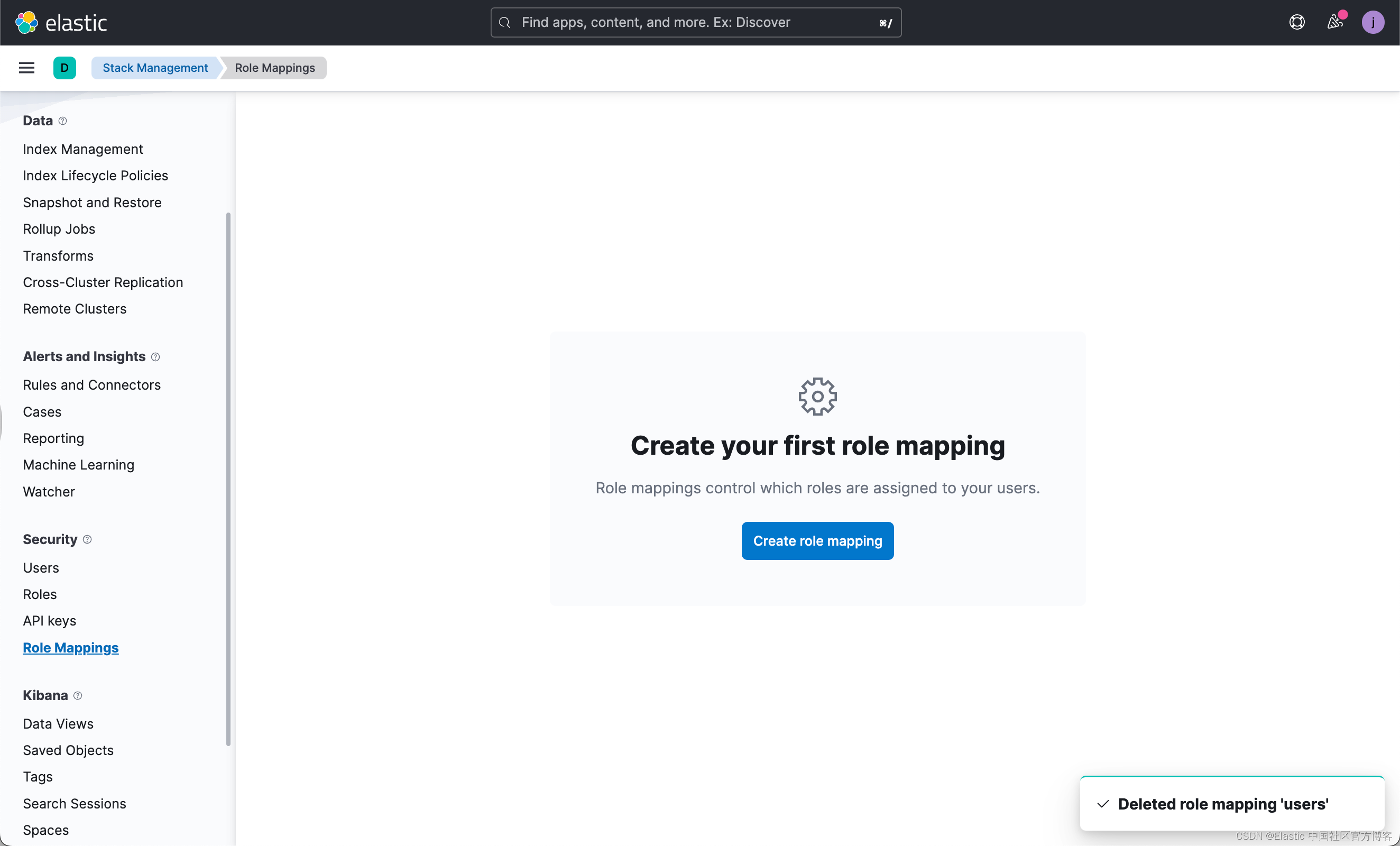The image size is (1400, 846).
Task: Click help icon next to Security heading
Action: [87, 539]
